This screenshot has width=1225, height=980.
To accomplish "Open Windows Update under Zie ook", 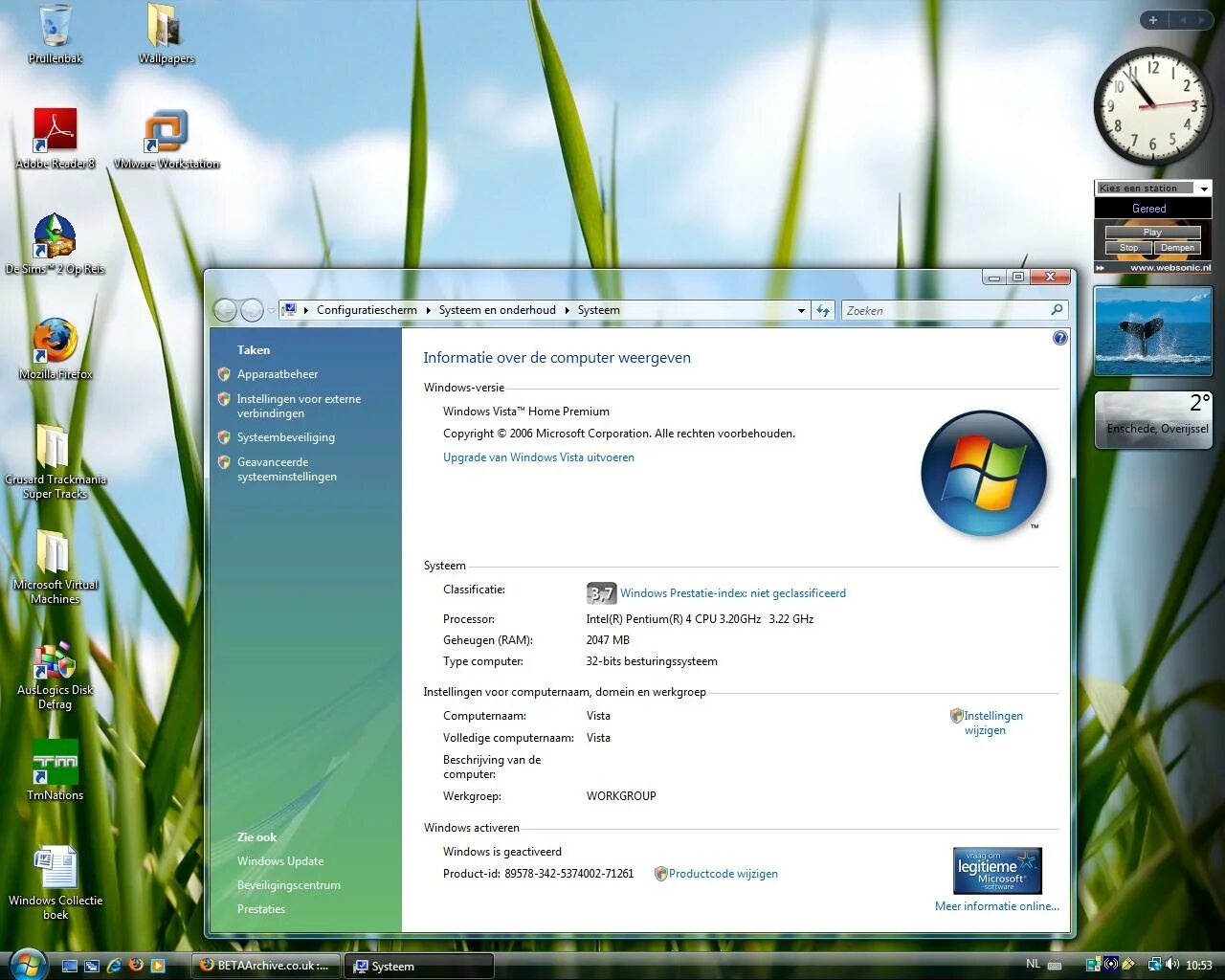I will (x=279, y=861).
